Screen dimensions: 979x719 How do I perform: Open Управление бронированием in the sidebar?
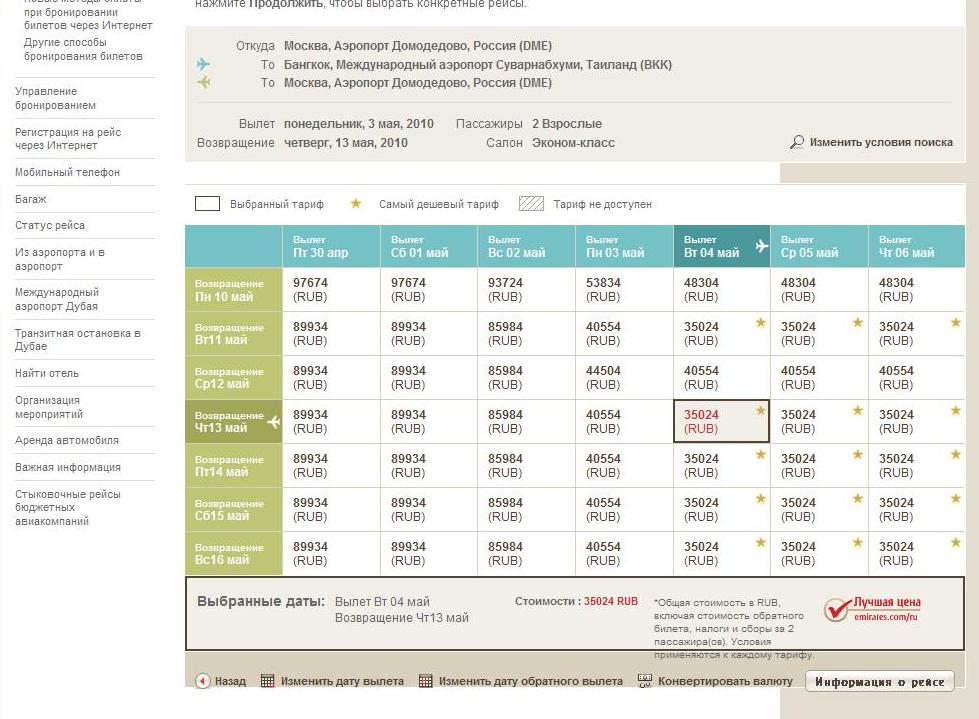click(x=56, y=98)
